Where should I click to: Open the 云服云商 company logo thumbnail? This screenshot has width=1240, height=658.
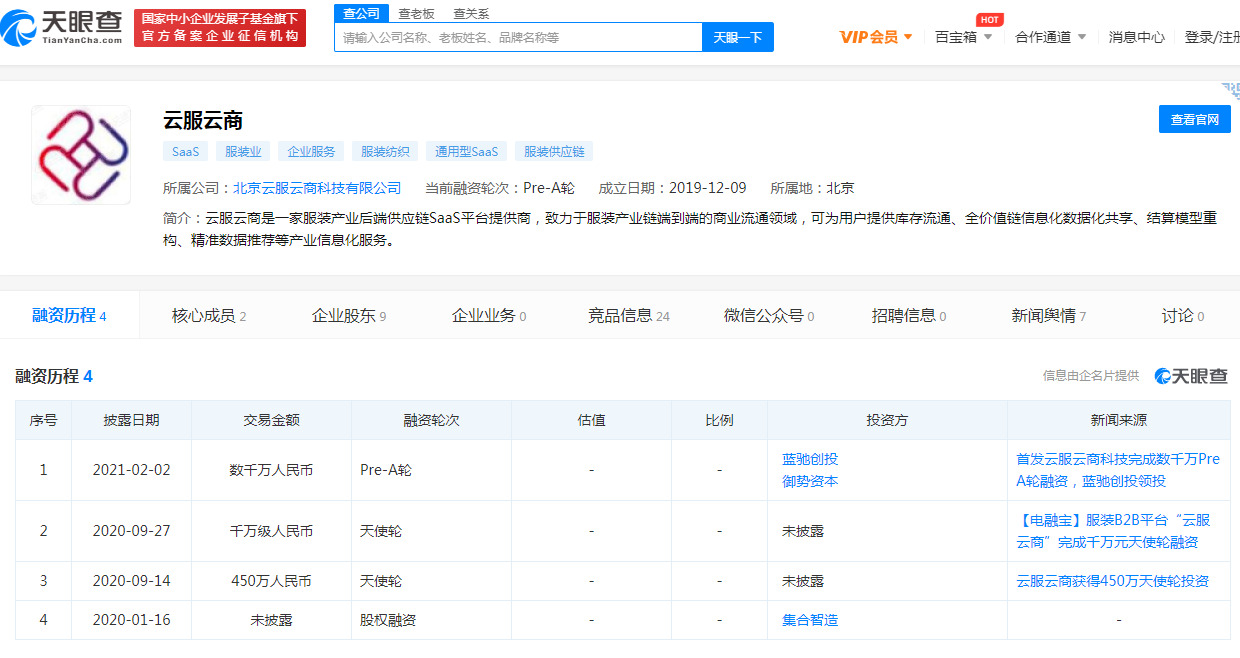click(81, 155)
